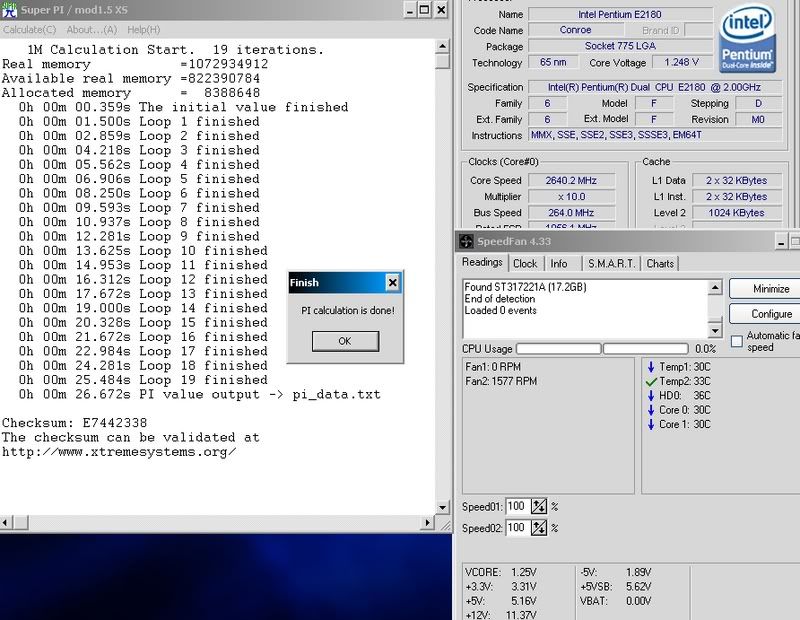Screen dimensions: 800x620
Task: Click the Level 2 cache value 1024 KBytes
Action: [736, 213]
